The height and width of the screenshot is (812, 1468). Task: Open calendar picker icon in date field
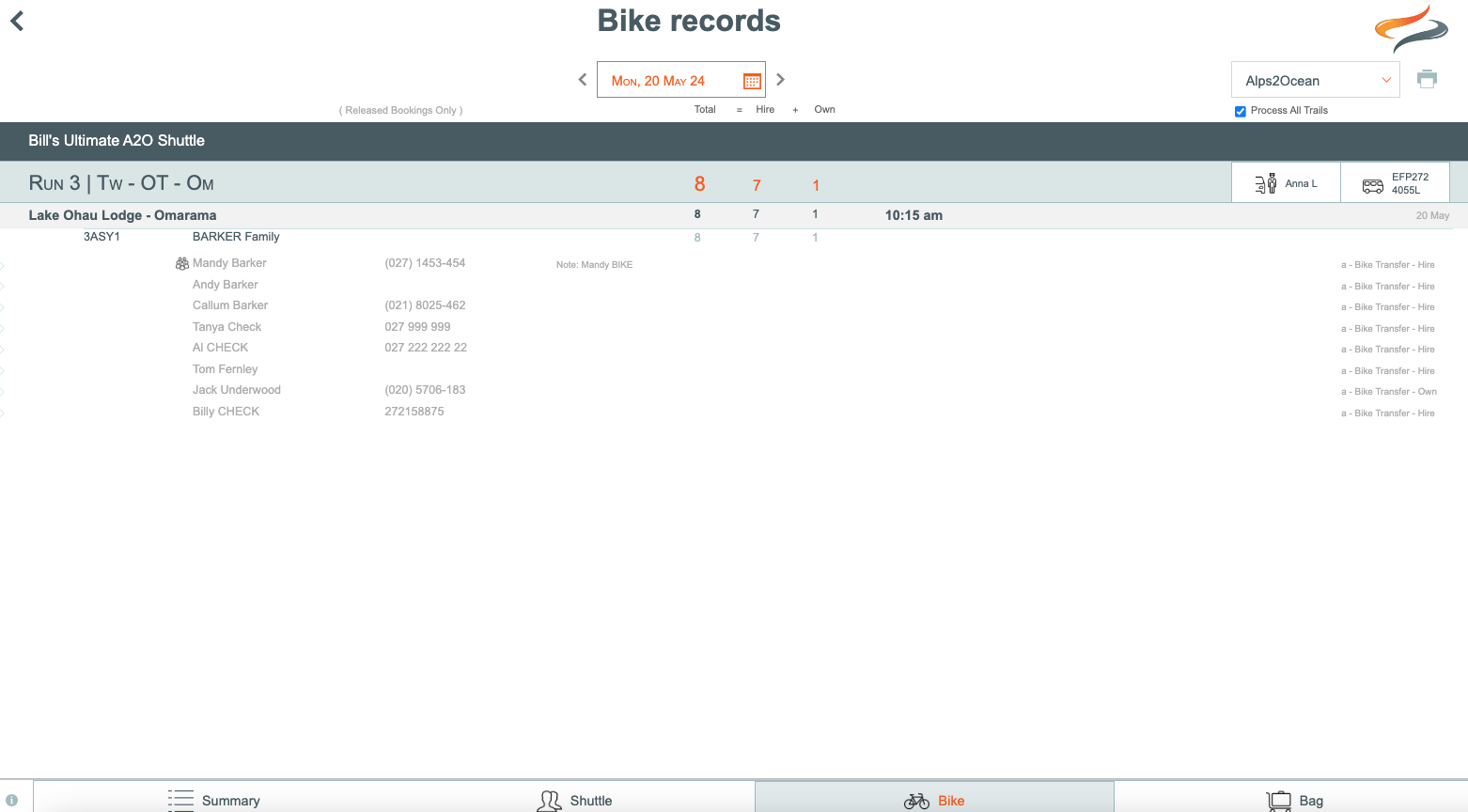752,81
